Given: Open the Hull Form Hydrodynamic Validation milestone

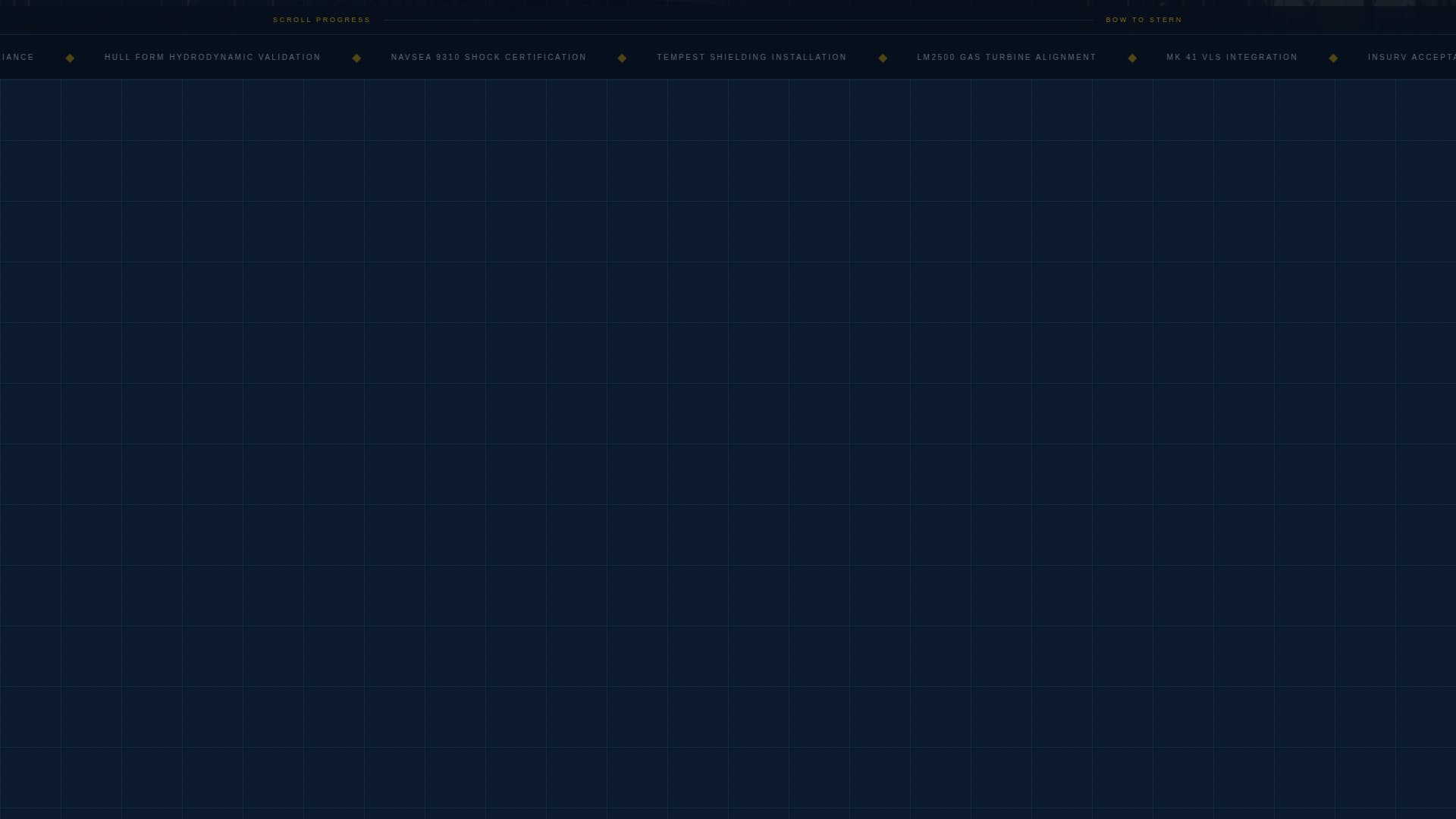Looking at the screenshot, I should point(212,57).
